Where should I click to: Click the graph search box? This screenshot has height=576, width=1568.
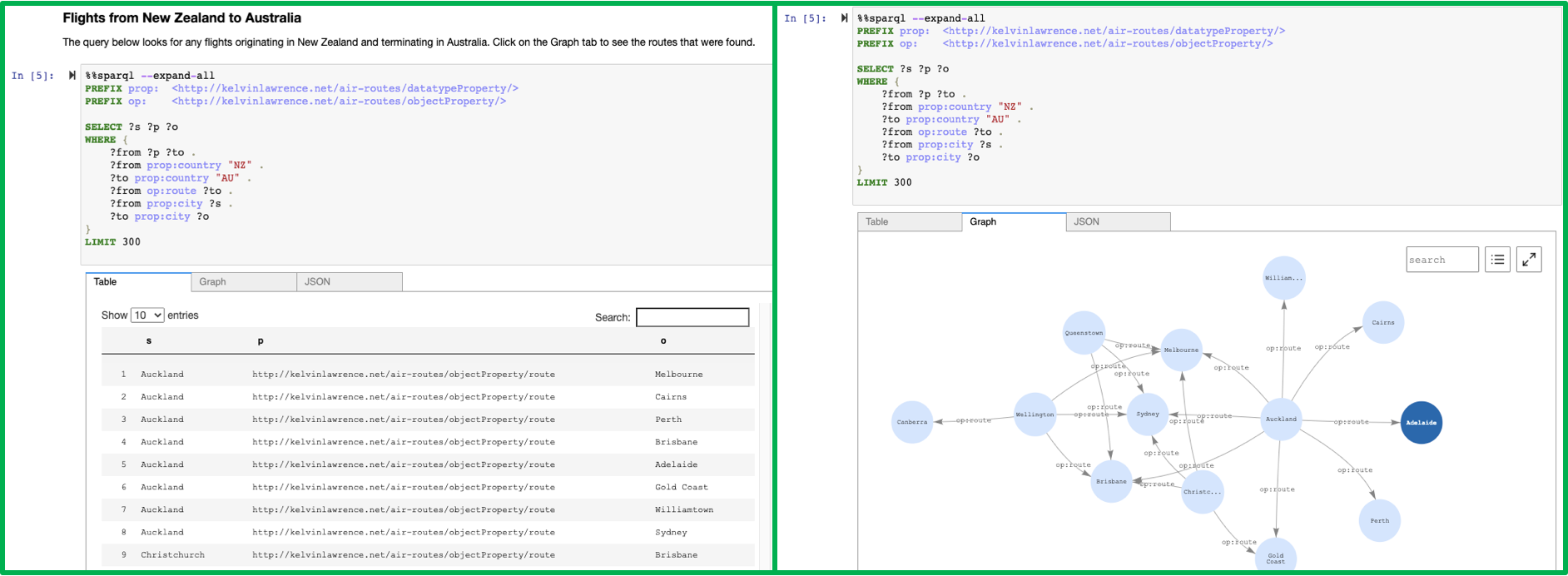coord(1442,260)
